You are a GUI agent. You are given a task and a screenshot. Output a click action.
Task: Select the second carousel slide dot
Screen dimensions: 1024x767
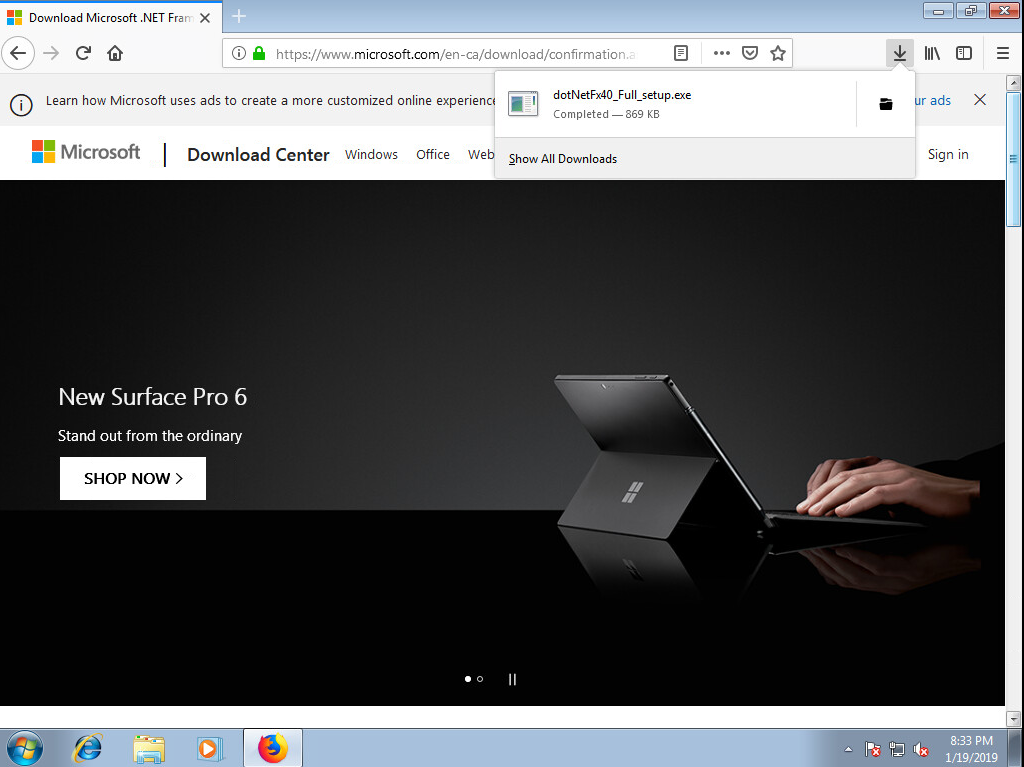(x=480, y=679)
